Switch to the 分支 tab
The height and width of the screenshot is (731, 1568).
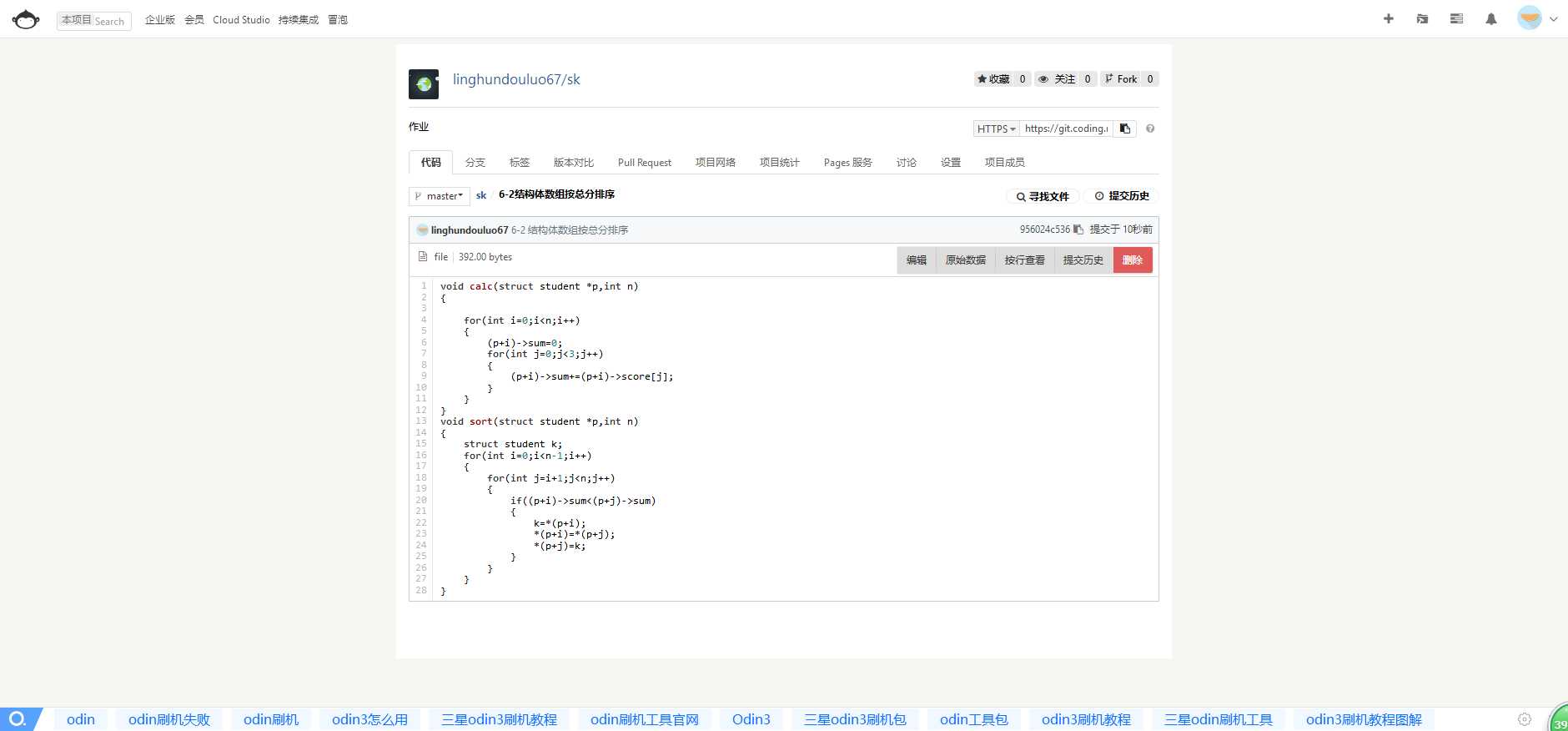475,163
